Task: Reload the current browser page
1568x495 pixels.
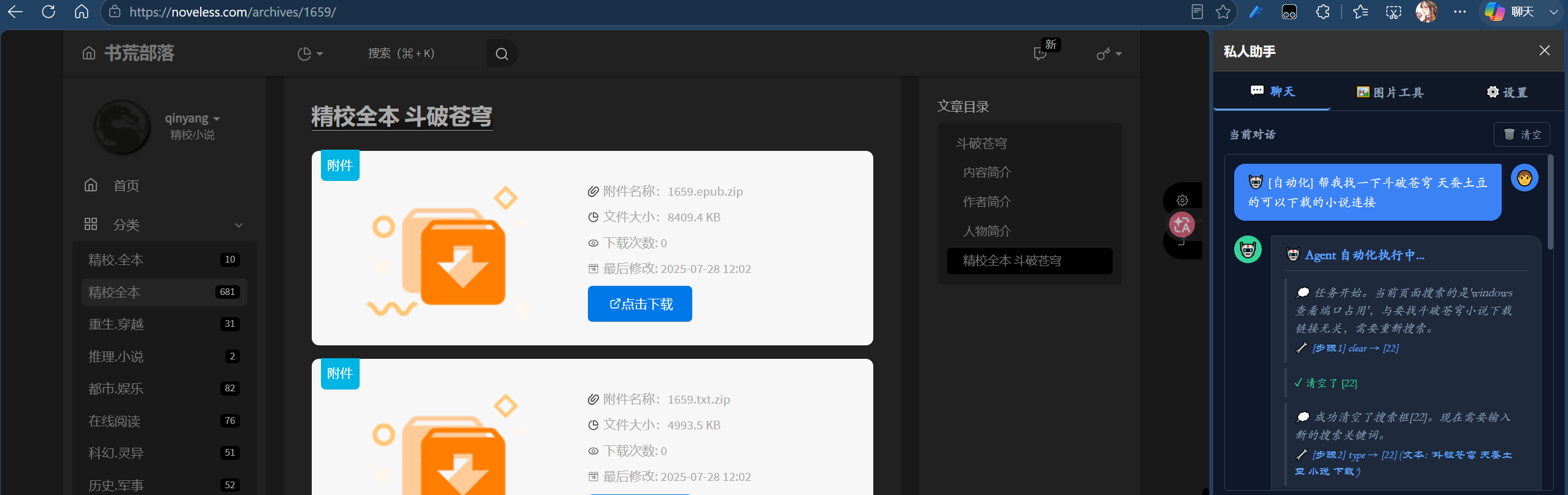Action: [x=48, y=12]
